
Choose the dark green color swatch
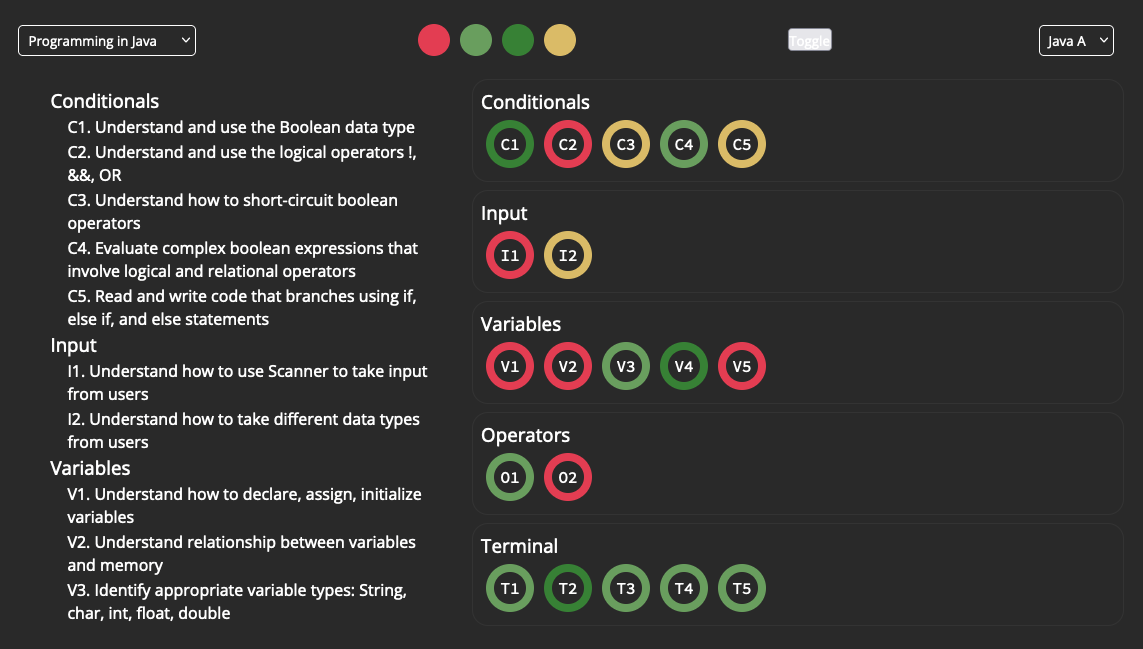[x=518, y=40]
